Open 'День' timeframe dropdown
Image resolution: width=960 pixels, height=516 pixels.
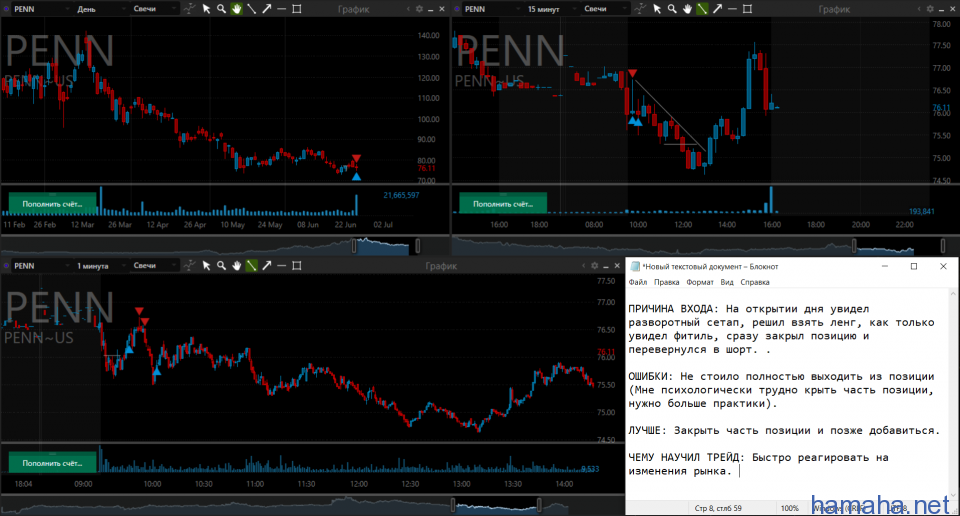(x=100, y=9)
